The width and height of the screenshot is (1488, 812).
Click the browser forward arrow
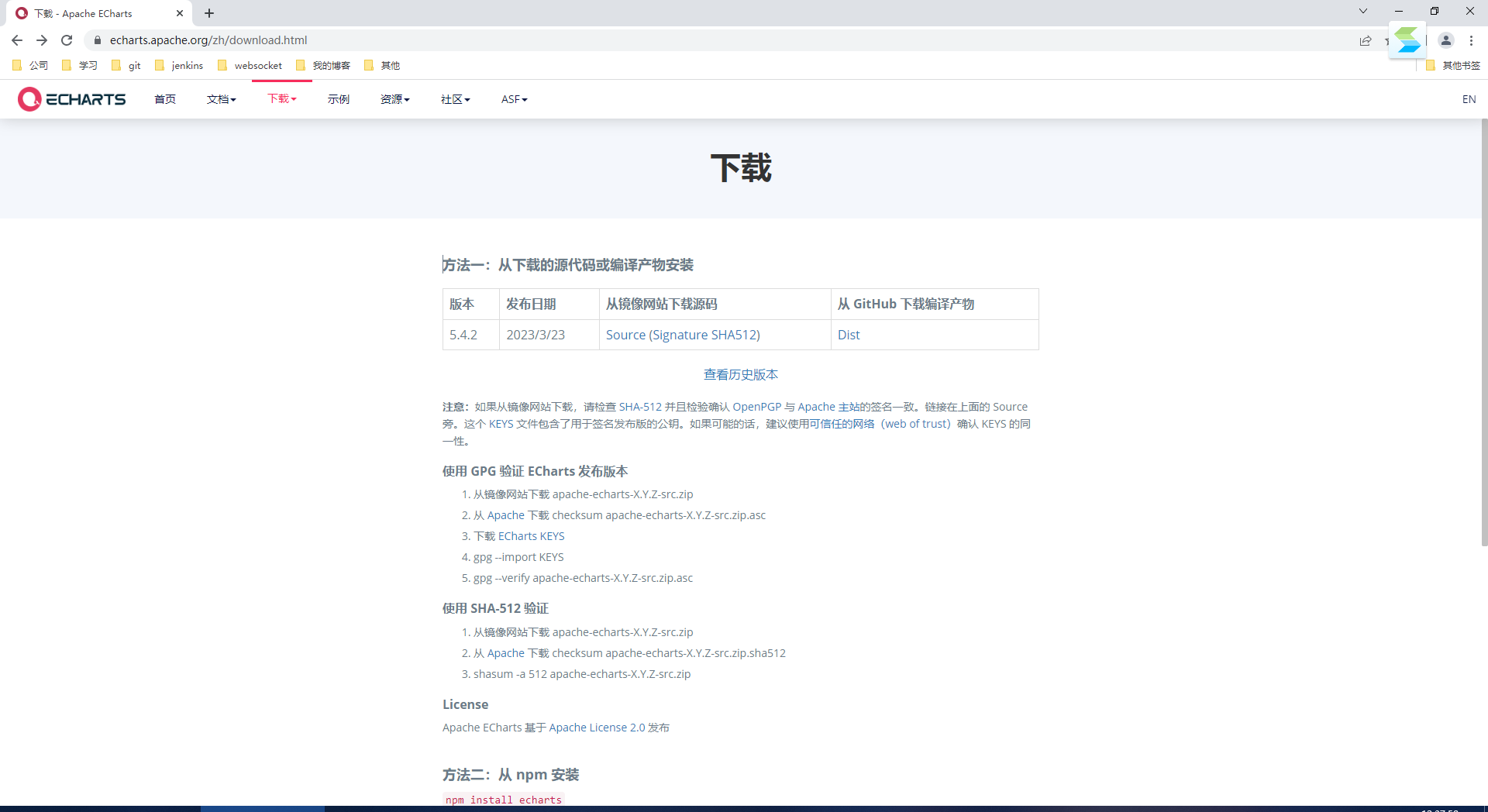pos(42,40)
